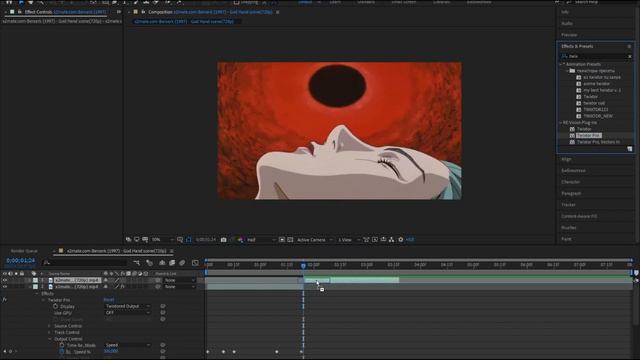The height and width of the screenshot is (360, 640).
Task: Select Twixtor Pro, Vectors In preset
Action: (598, 142)
